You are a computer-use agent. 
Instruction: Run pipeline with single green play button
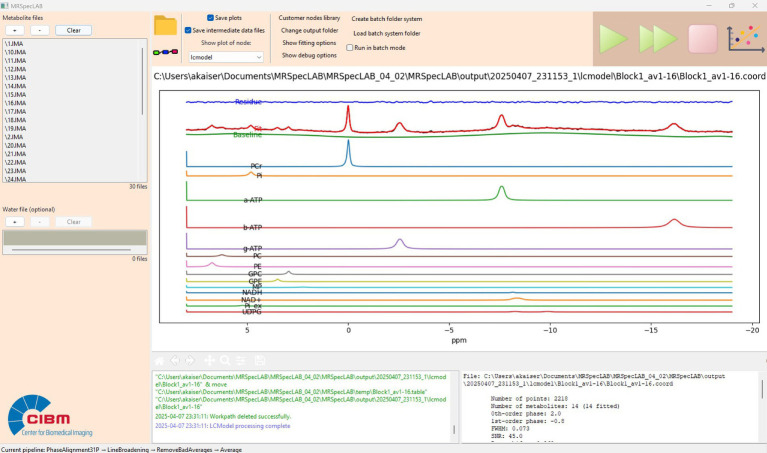(x=613, y=39)
